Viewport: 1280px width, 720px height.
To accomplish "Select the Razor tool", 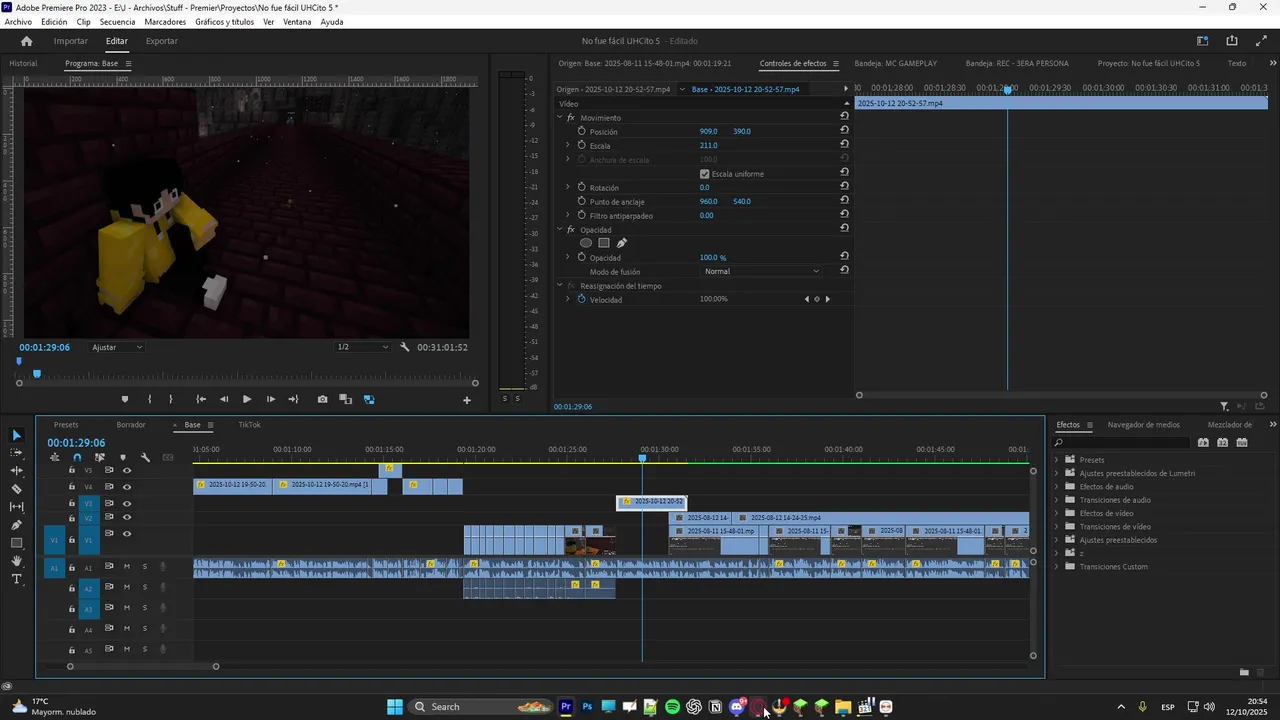I will tap(16, 489).
